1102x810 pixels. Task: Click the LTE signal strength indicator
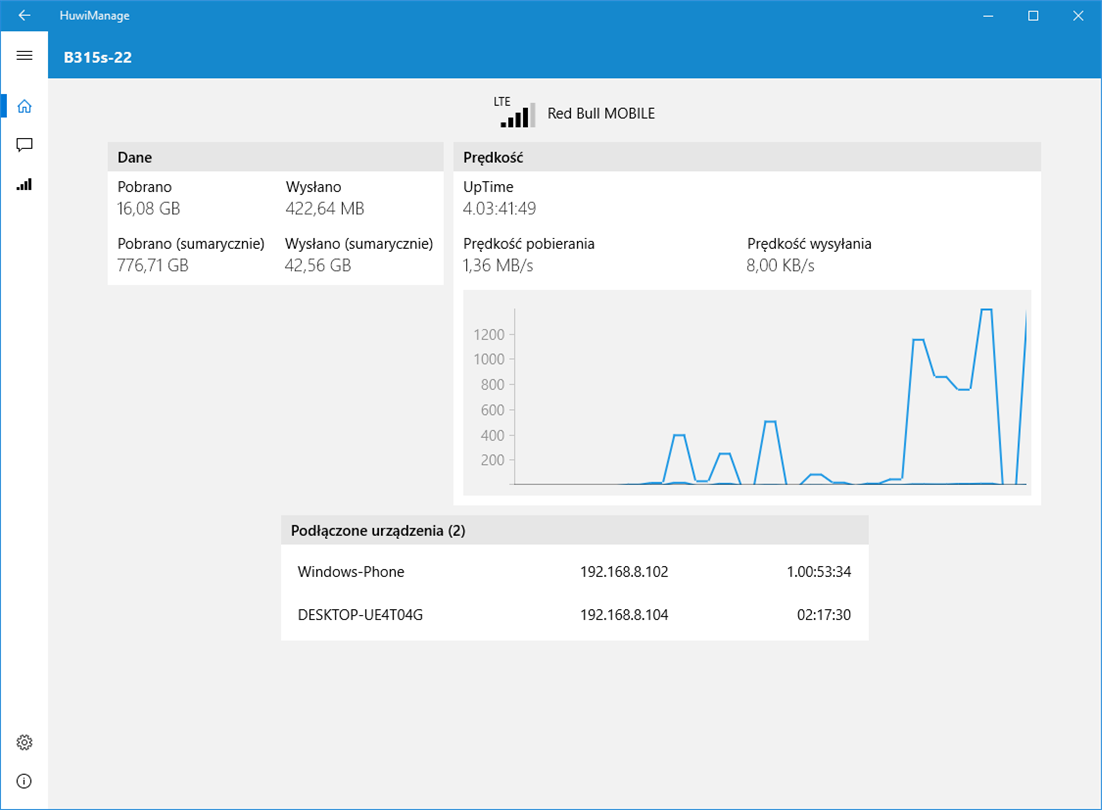click(515, 112)
